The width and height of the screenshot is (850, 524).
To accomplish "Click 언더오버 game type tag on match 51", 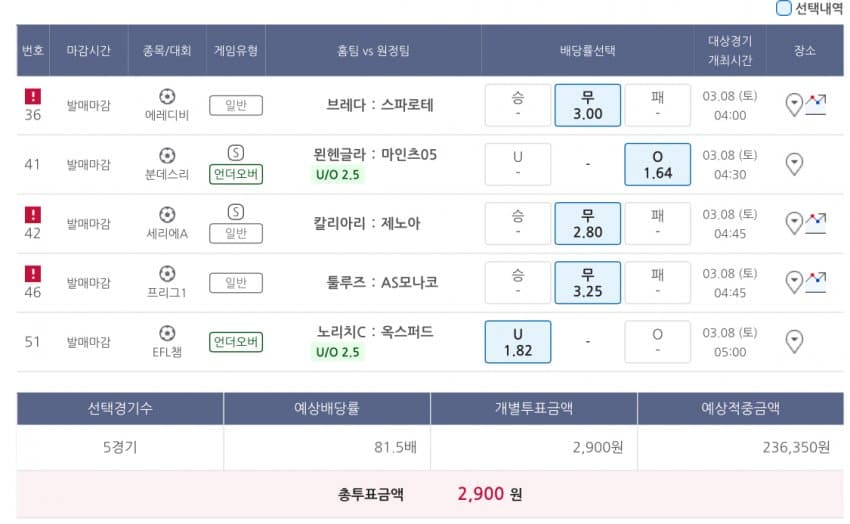I will pyautogui.click(x=236, y=342).
